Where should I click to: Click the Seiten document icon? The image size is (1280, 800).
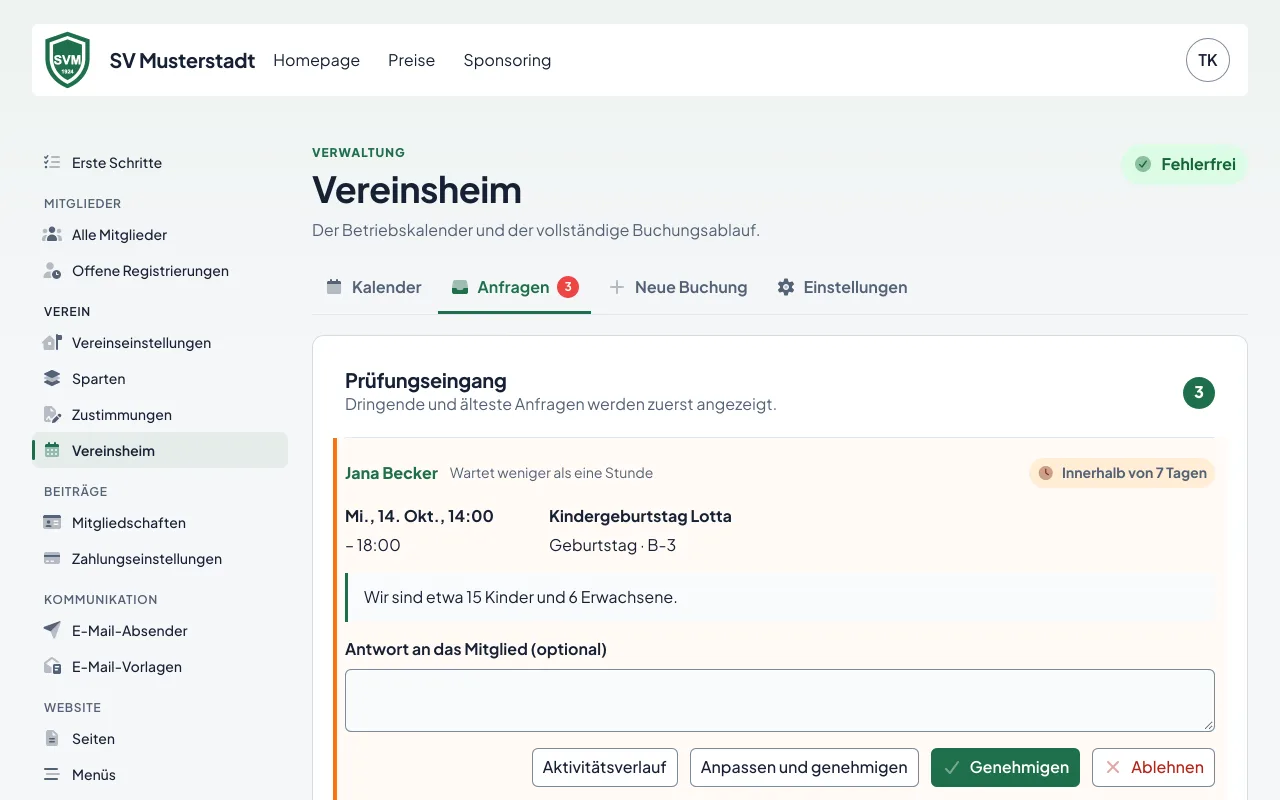52,738
